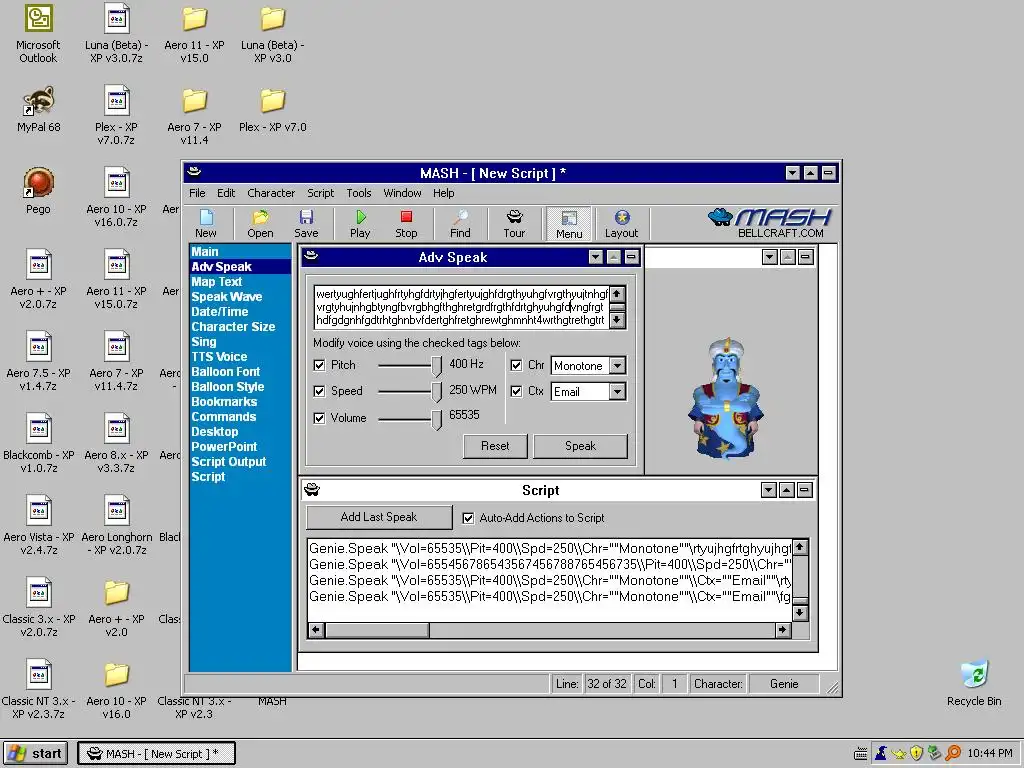The width and height of the screenshot is (1024, 768).
Task: Click character preview pane down-arrow button
Action: pos(769,257)
